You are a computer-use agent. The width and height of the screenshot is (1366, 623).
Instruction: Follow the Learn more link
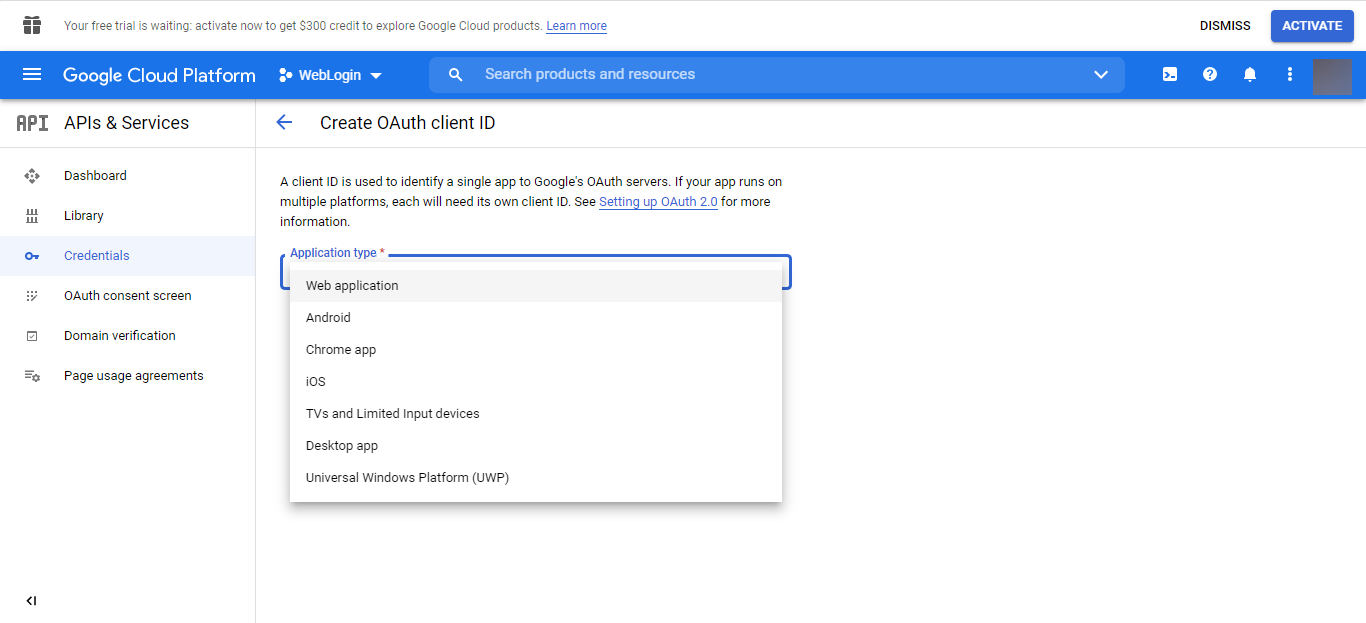click(576, 26)
